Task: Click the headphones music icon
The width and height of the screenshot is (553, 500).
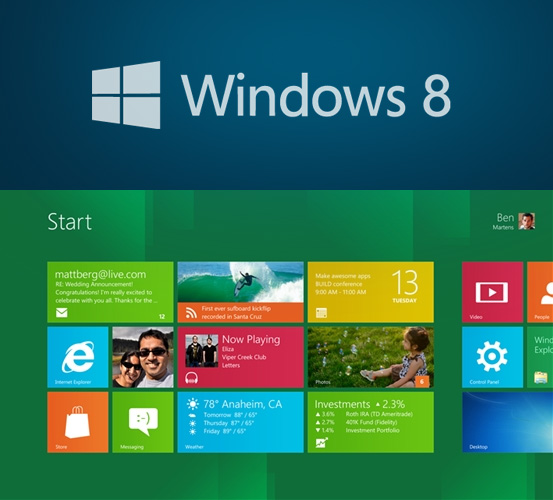Action: (x=192, y=378)
